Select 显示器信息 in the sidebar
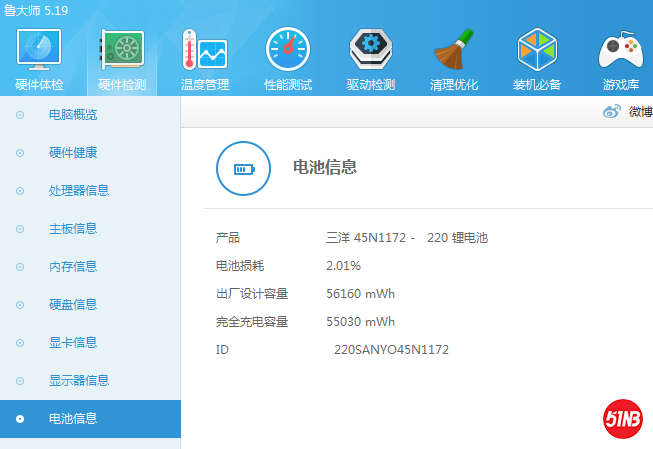 [79, 381]
